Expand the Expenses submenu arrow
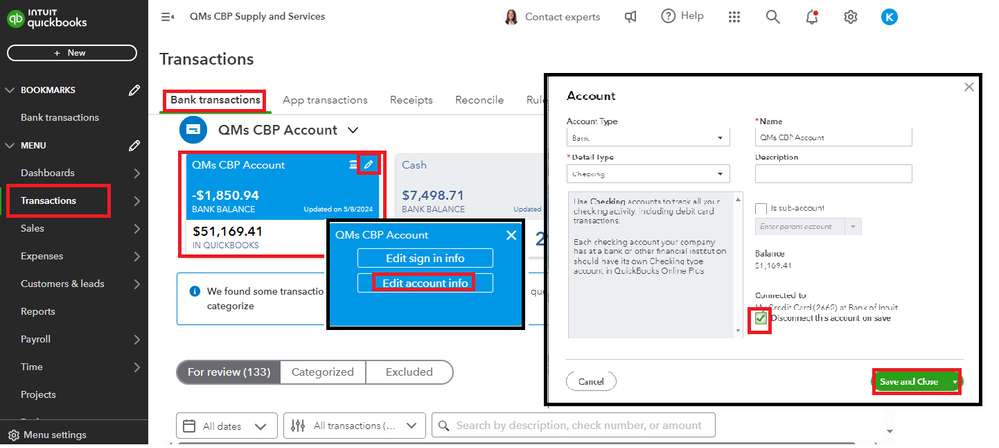This screenshot has width=999, height=448. [137, 256]
